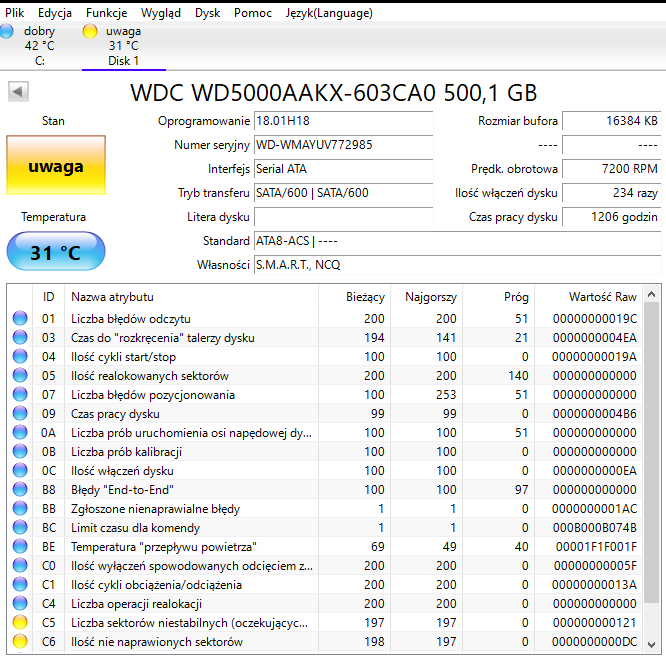Click the status icon for attribute C4
Screen dimensions: 666x661
pos(20,603)
